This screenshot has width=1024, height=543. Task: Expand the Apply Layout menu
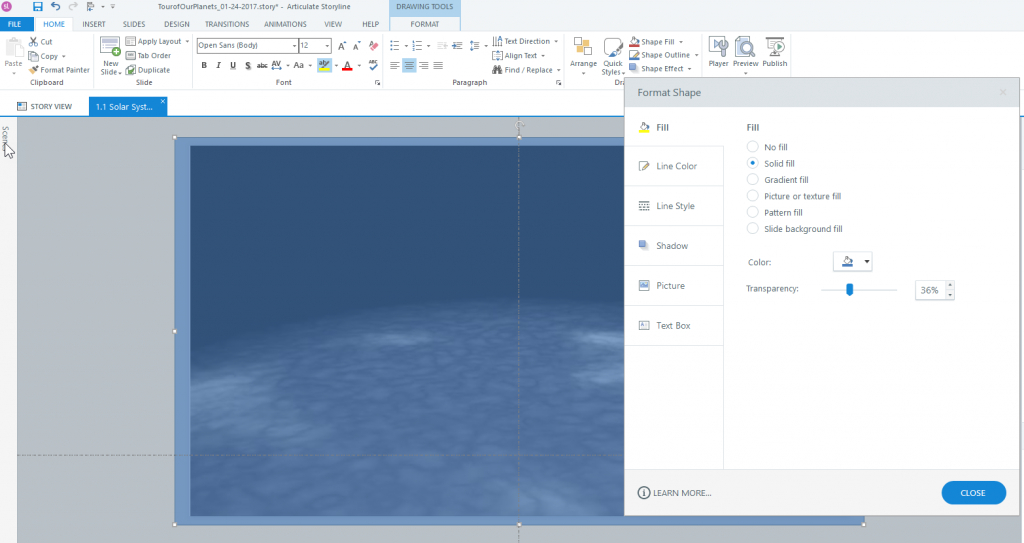point(187,41)
